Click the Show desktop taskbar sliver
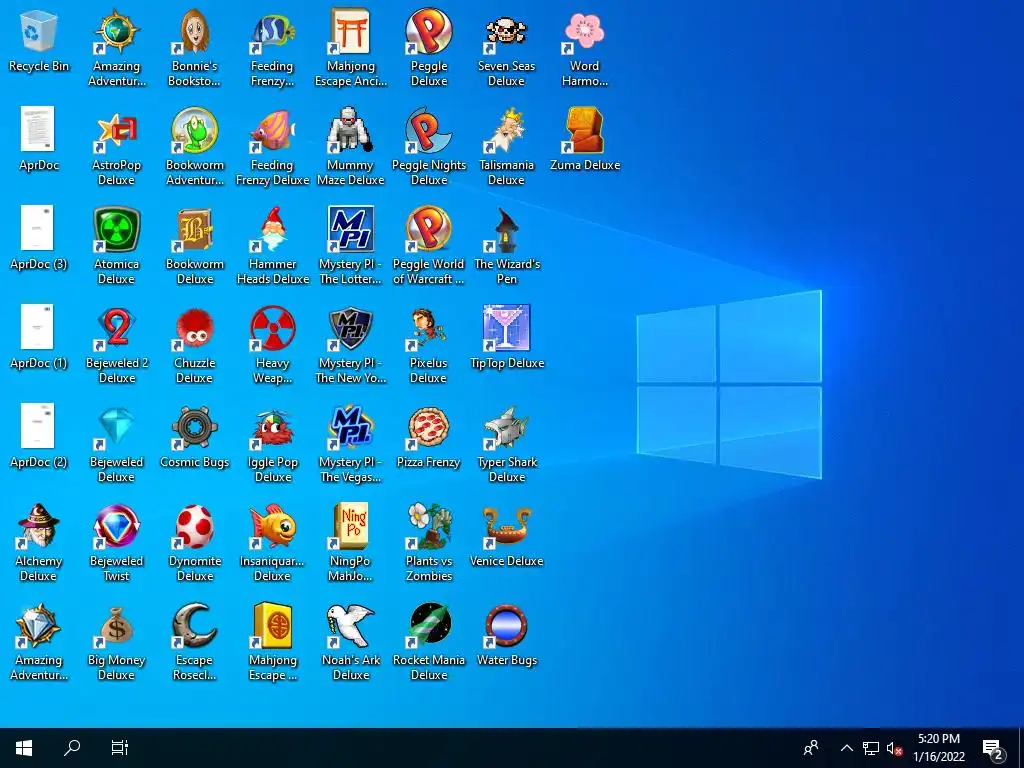Viewport: 1024px width, 768px height. [x=1021, y=748]
